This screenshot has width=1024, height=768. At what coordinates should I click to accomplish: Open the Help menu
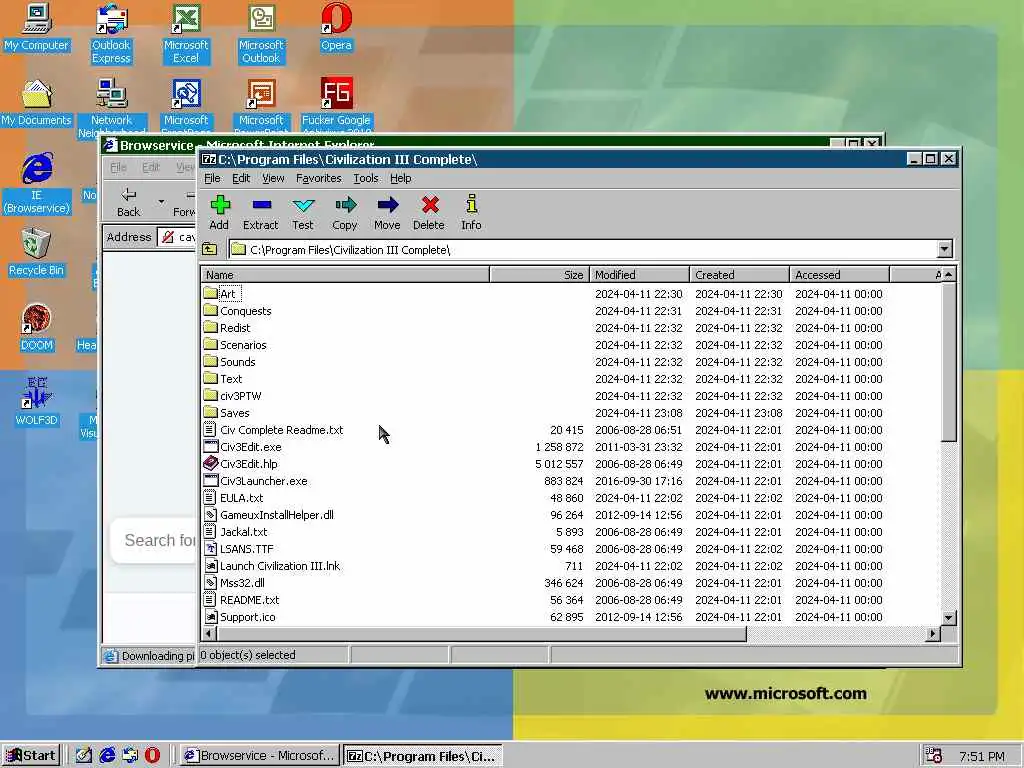pos(400,178)
